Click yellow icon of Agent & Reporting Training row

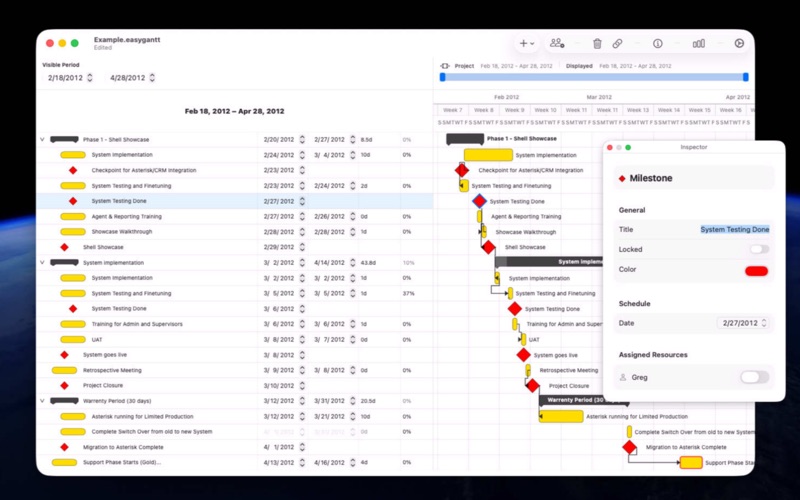pyautogui.click(x=73, y=216)
